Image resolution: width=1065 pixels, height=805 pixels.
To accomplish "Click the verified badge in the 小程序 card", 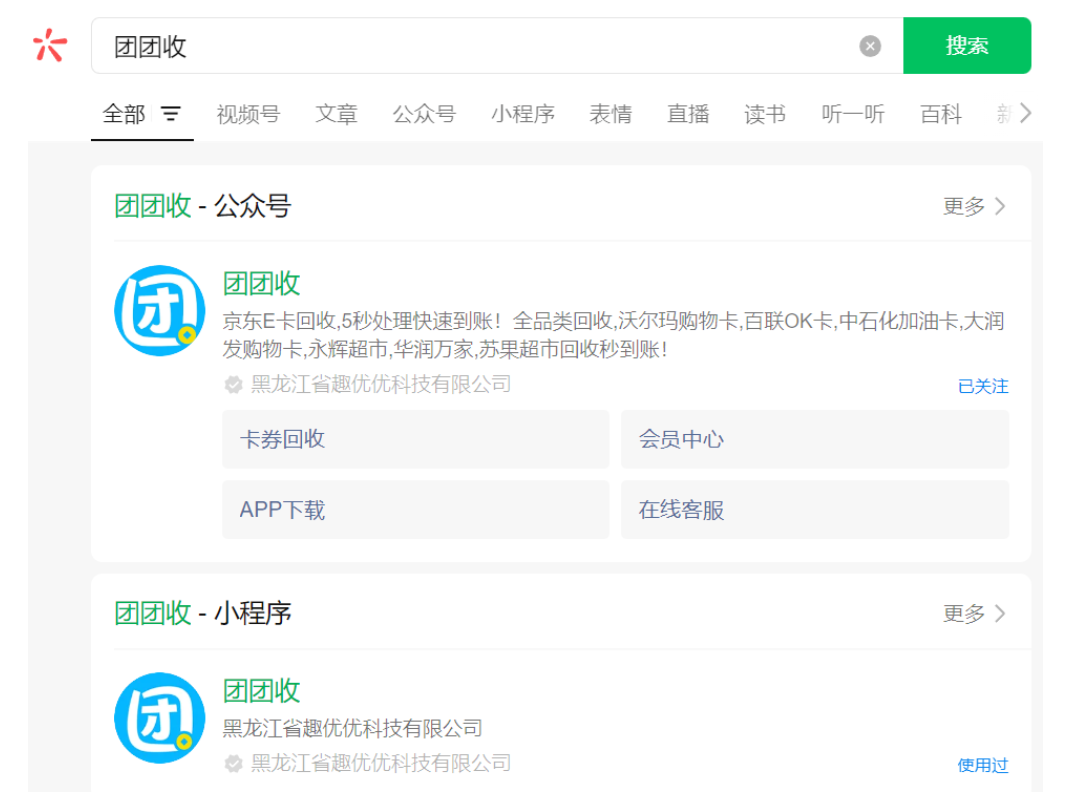I will tap(234, 764).
